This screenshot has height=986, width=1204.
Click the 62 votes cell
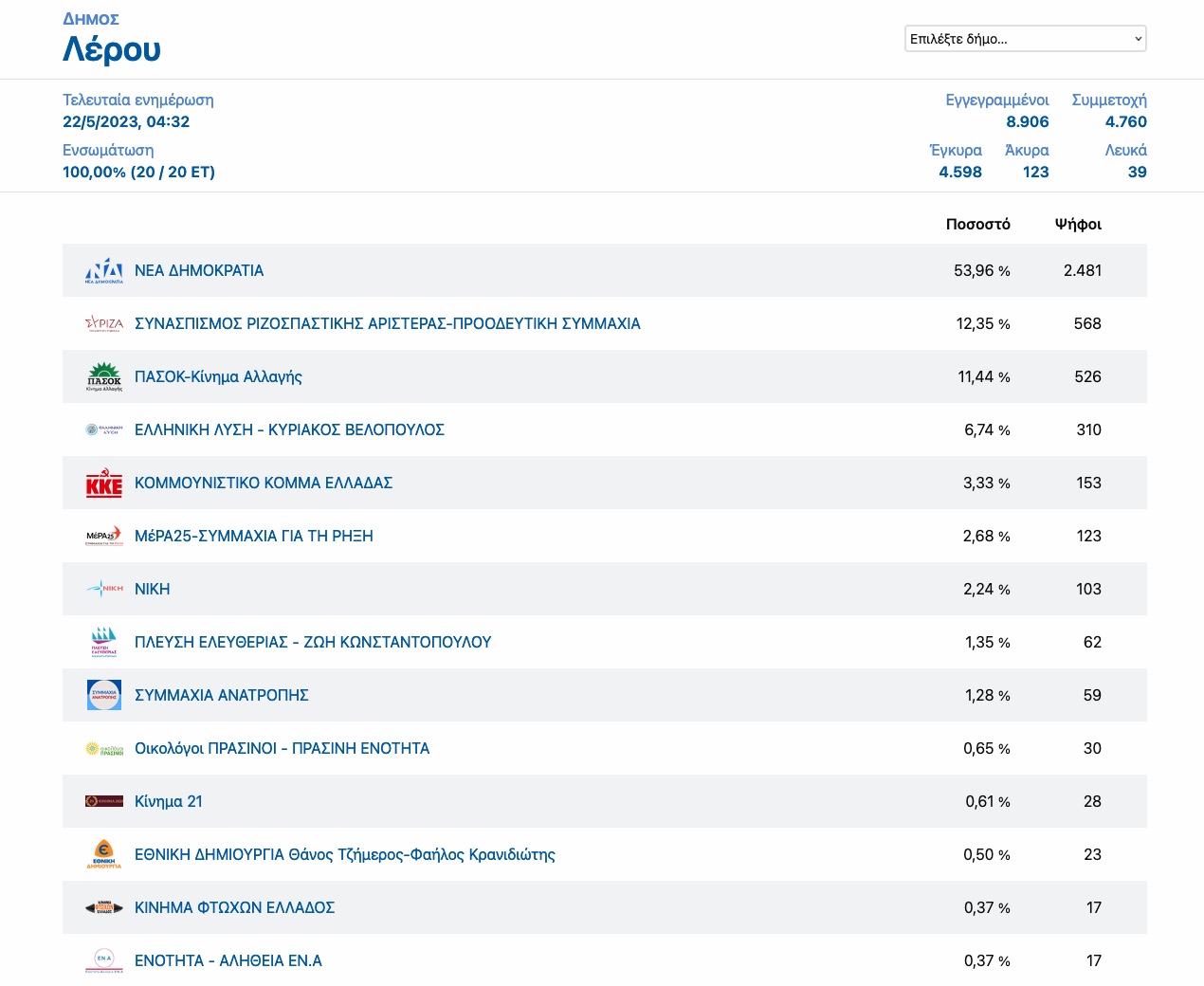point(1092,642)
